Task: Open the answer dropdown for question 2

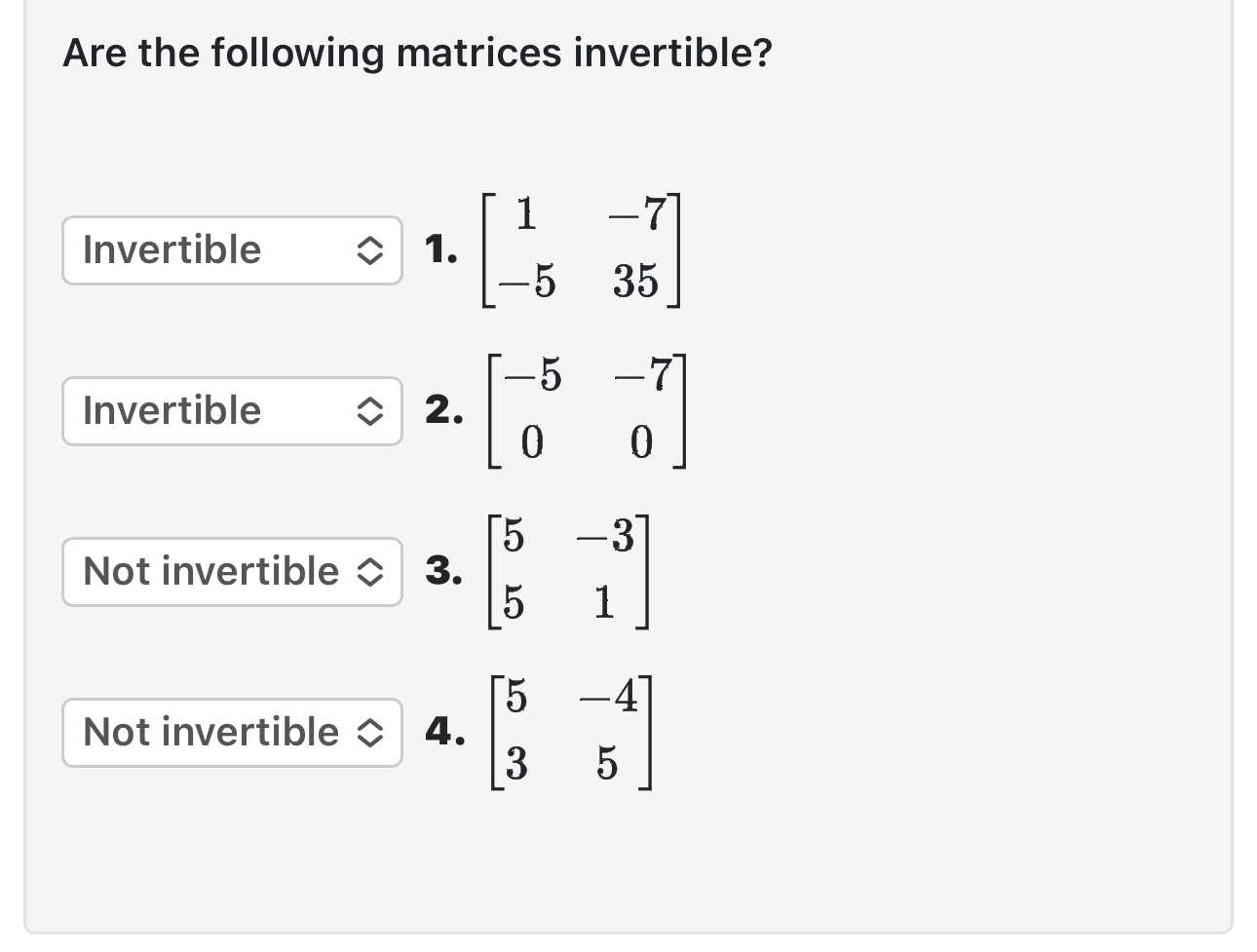Action: click(x=232, y=411)
